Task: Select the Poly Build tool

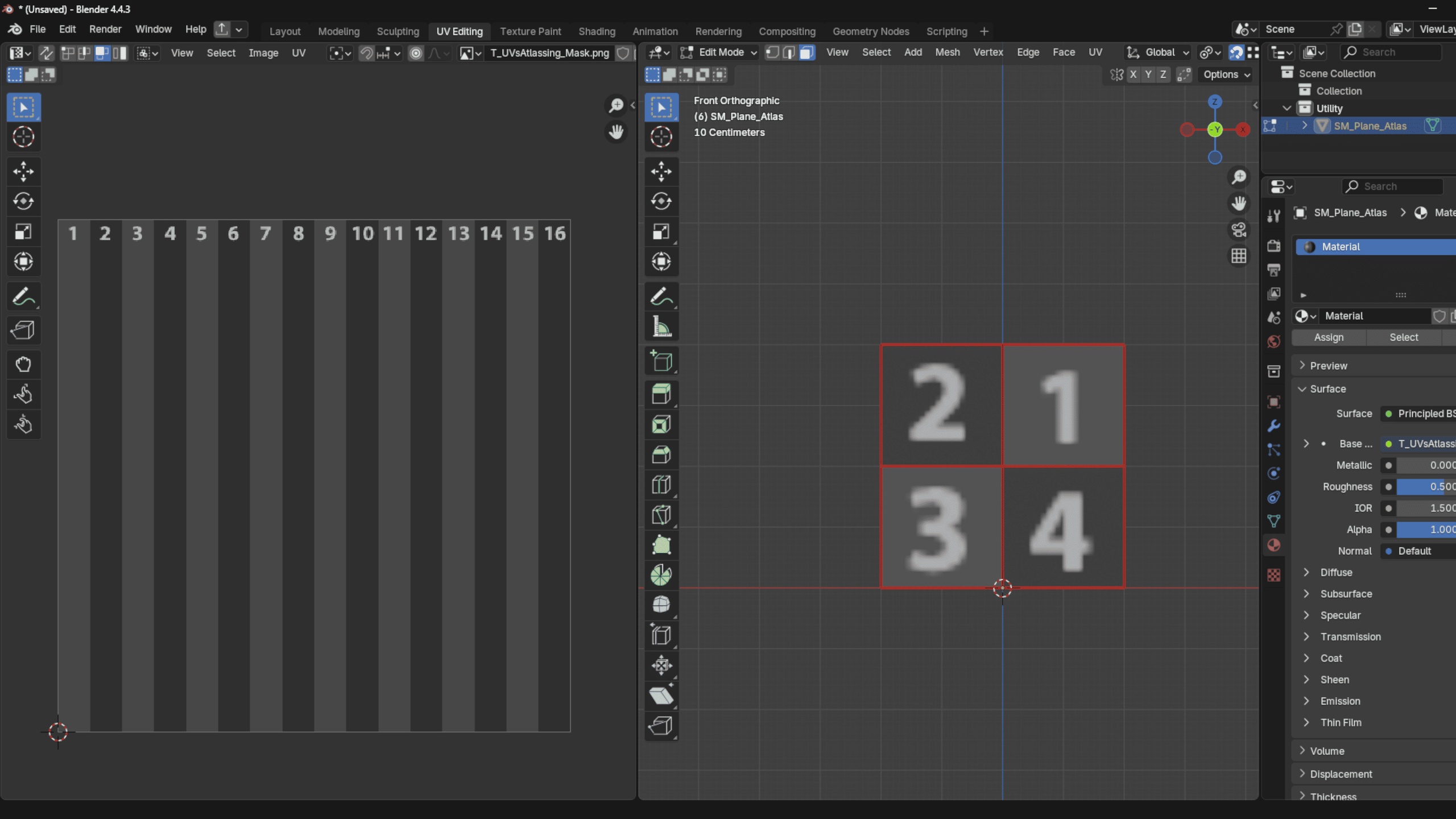Action: pyautogui.click(x=661, y=545)
